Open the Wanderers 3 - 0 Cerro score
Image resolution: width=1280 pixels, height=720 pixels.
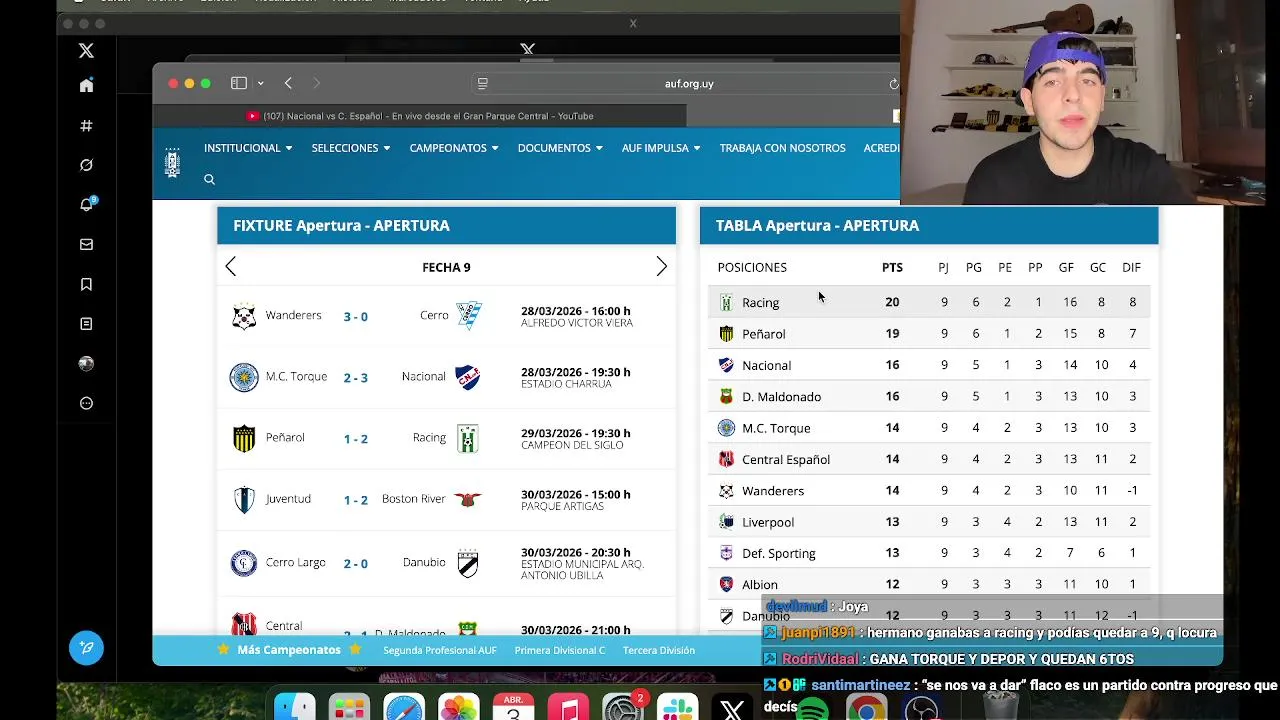pyautogui.click(x=356, y=316)
